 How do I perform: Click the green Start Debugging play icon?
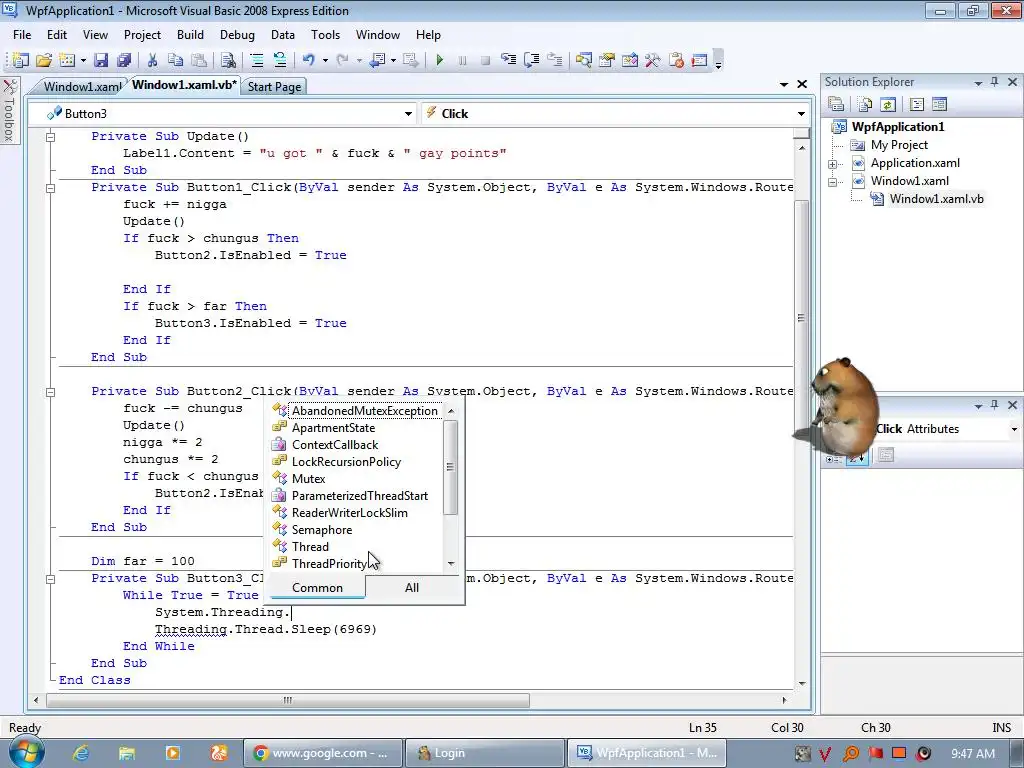(x=440, y=60)
